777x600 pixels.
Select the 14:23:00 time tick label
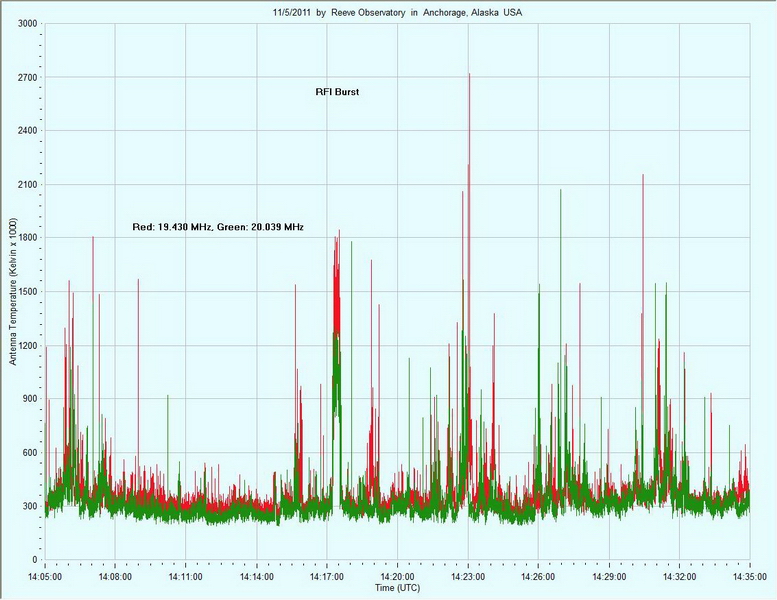click(468, 577)
